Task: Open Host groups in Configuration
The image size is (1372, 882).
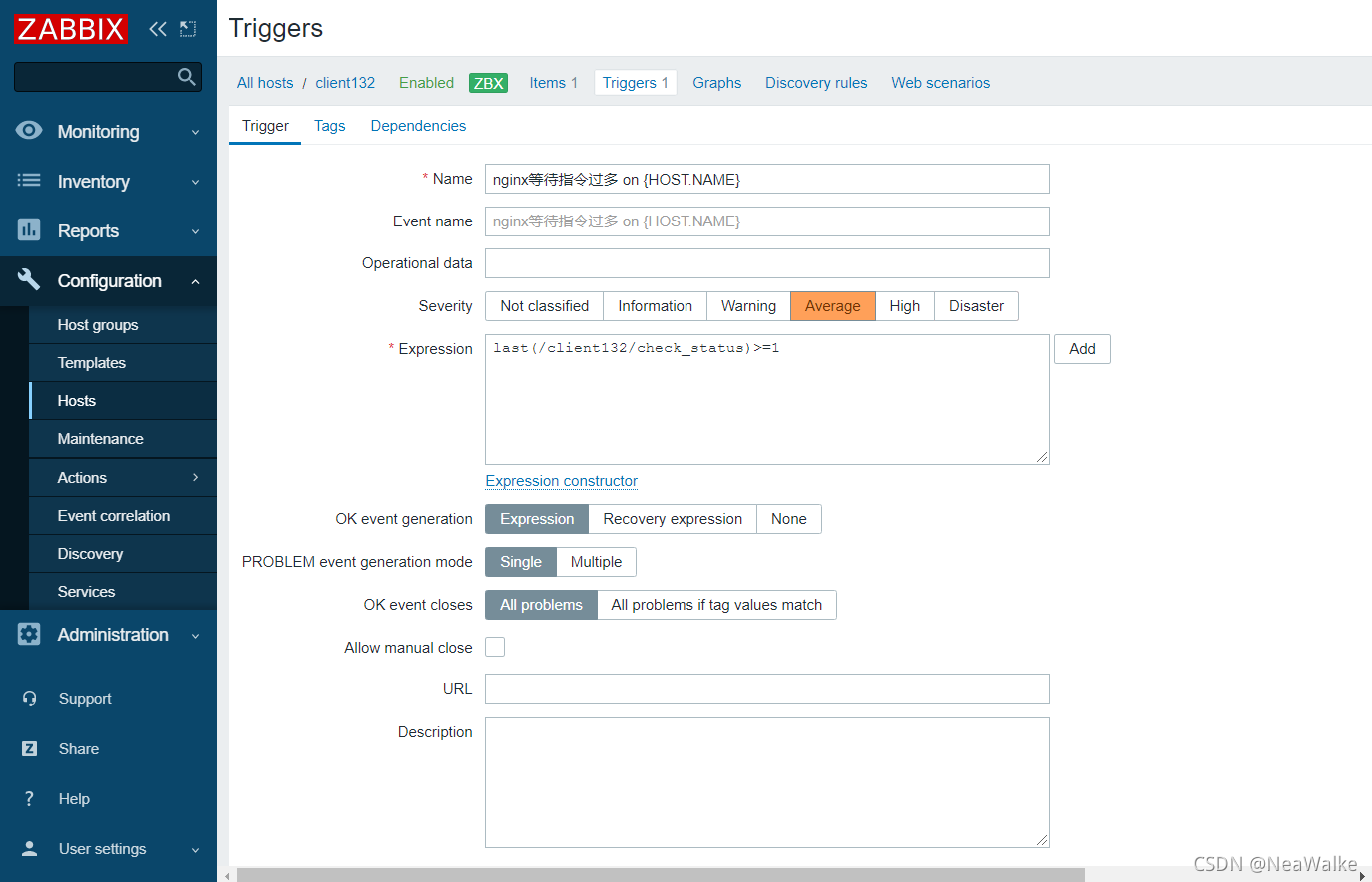Action: click(123, 325)
